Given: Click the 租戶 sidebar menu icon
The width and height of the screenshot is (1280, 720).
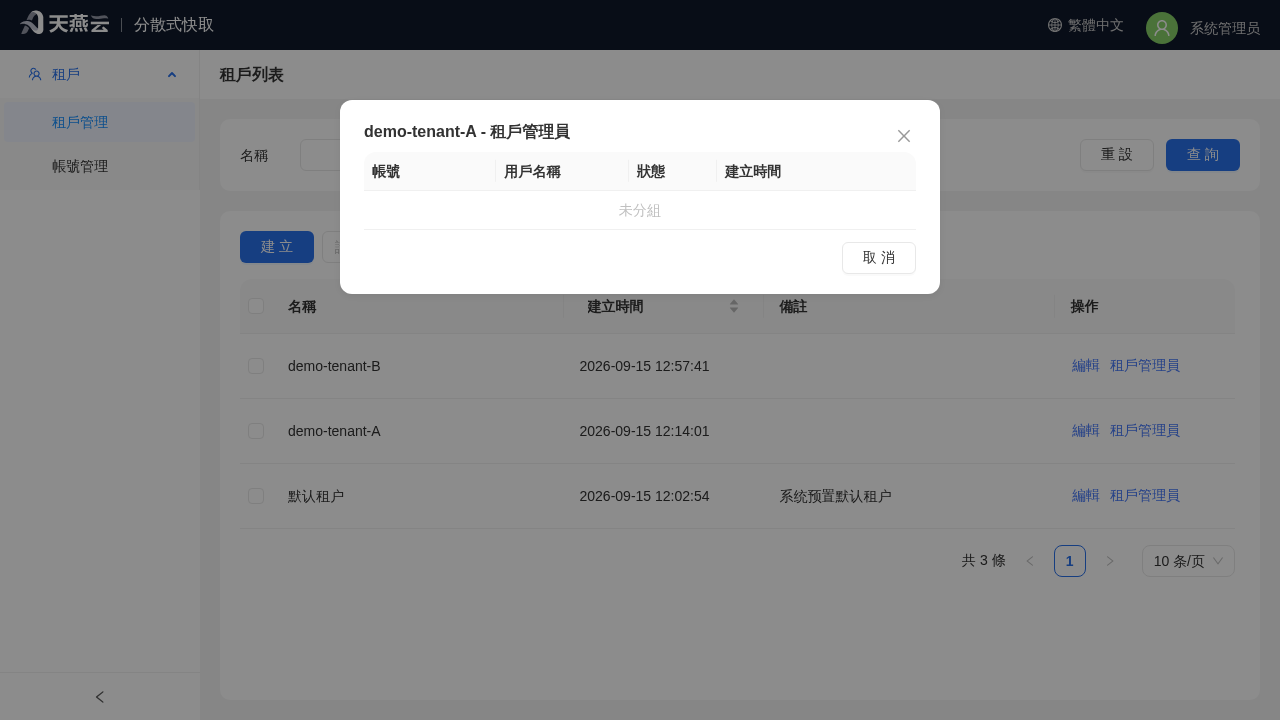Looking at the screenshot, I should pyautogui.click(x=35, y=74).
